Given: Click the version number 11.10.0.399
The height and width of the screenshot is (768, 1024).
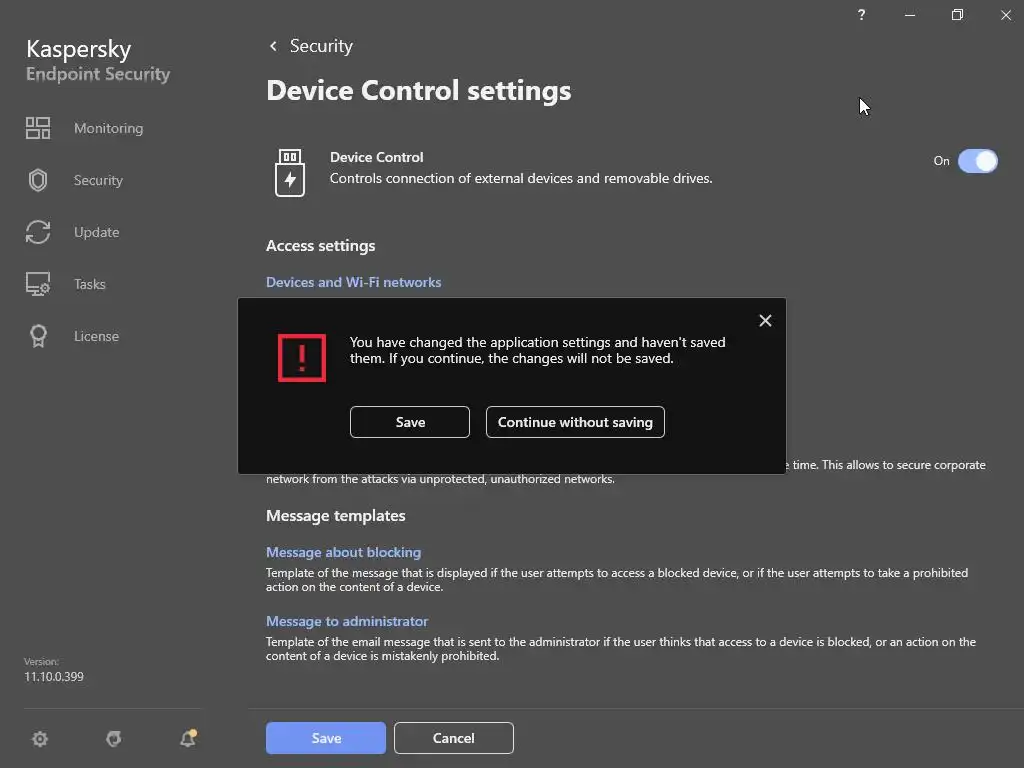Looking at the screenshot, I should pyautogui.click(x=54, y=677).
